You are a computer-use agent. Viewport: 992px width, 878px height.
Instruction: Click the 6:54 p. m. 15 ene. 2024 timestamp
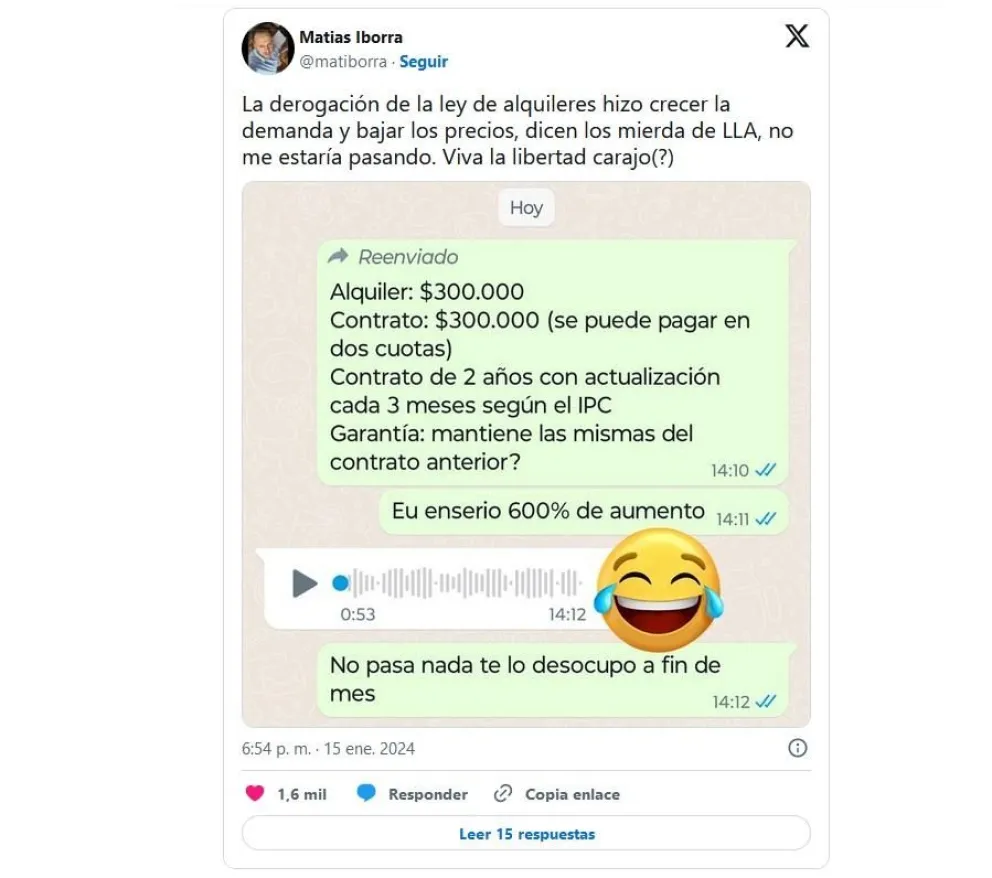pos(328,748)
